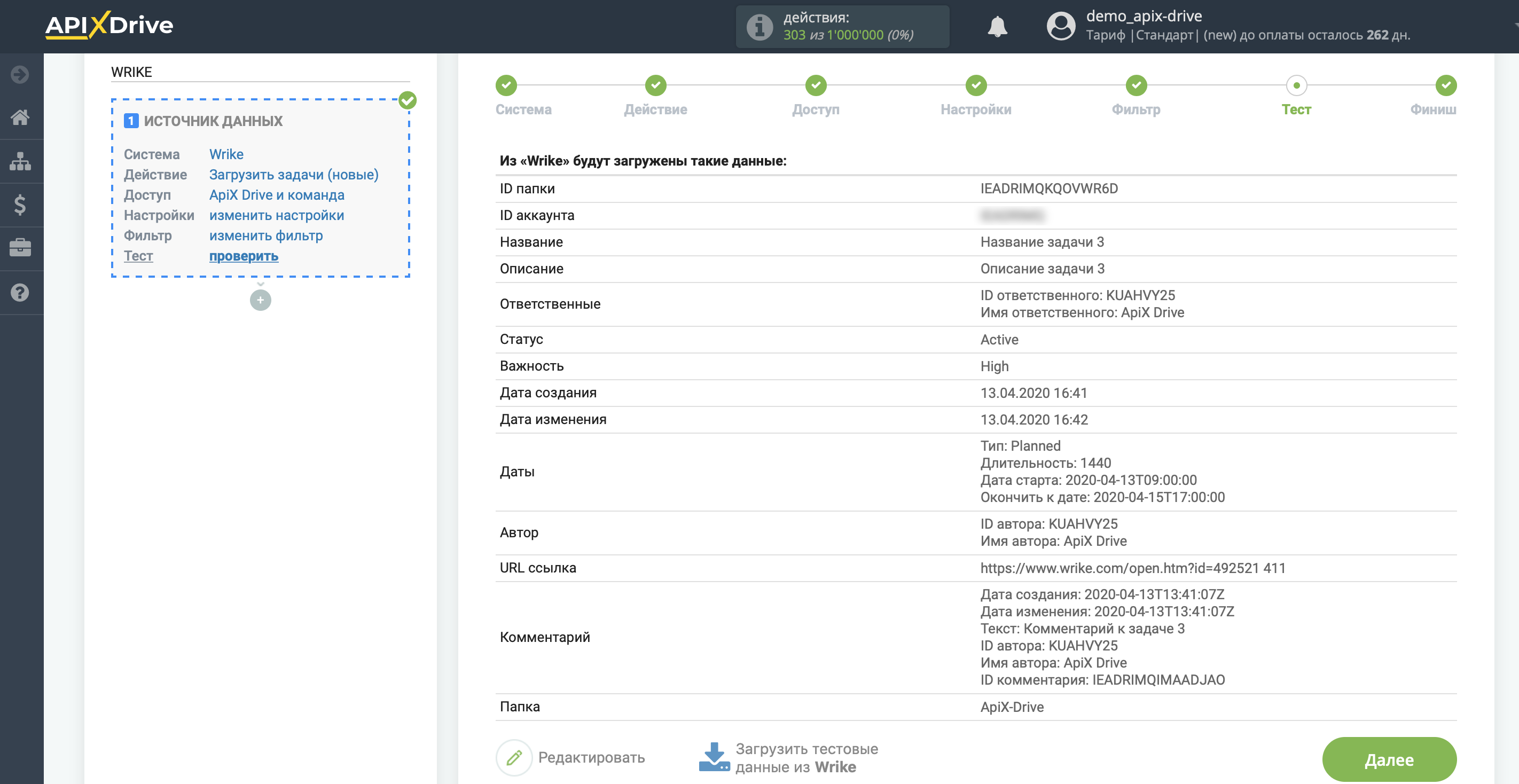Click Имя ответственного: ApiX Drive line

(x=1082, y=312)
